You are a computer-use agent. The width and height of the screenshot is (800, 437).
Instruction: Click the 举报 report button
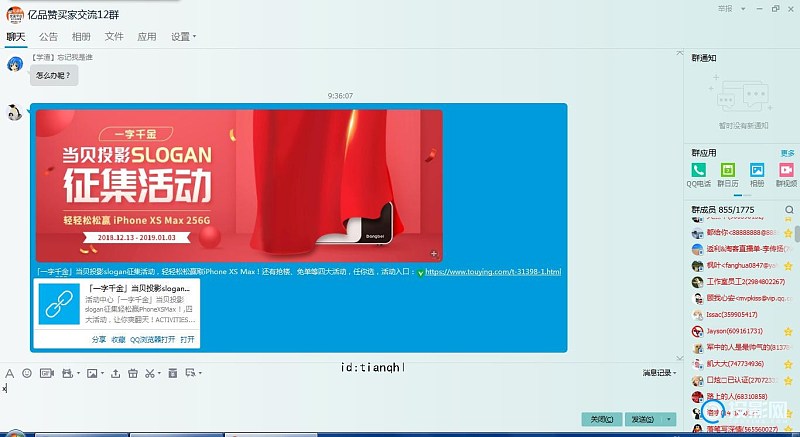pos(725,9)
